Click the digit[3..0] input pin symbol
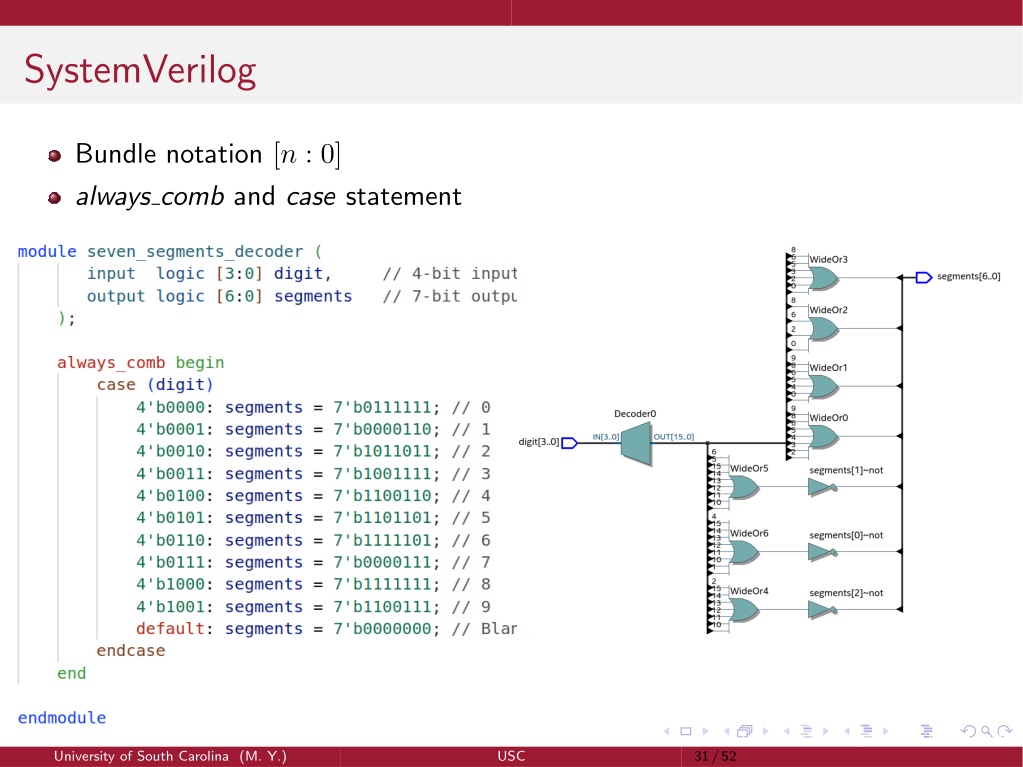 pos(570,444)
